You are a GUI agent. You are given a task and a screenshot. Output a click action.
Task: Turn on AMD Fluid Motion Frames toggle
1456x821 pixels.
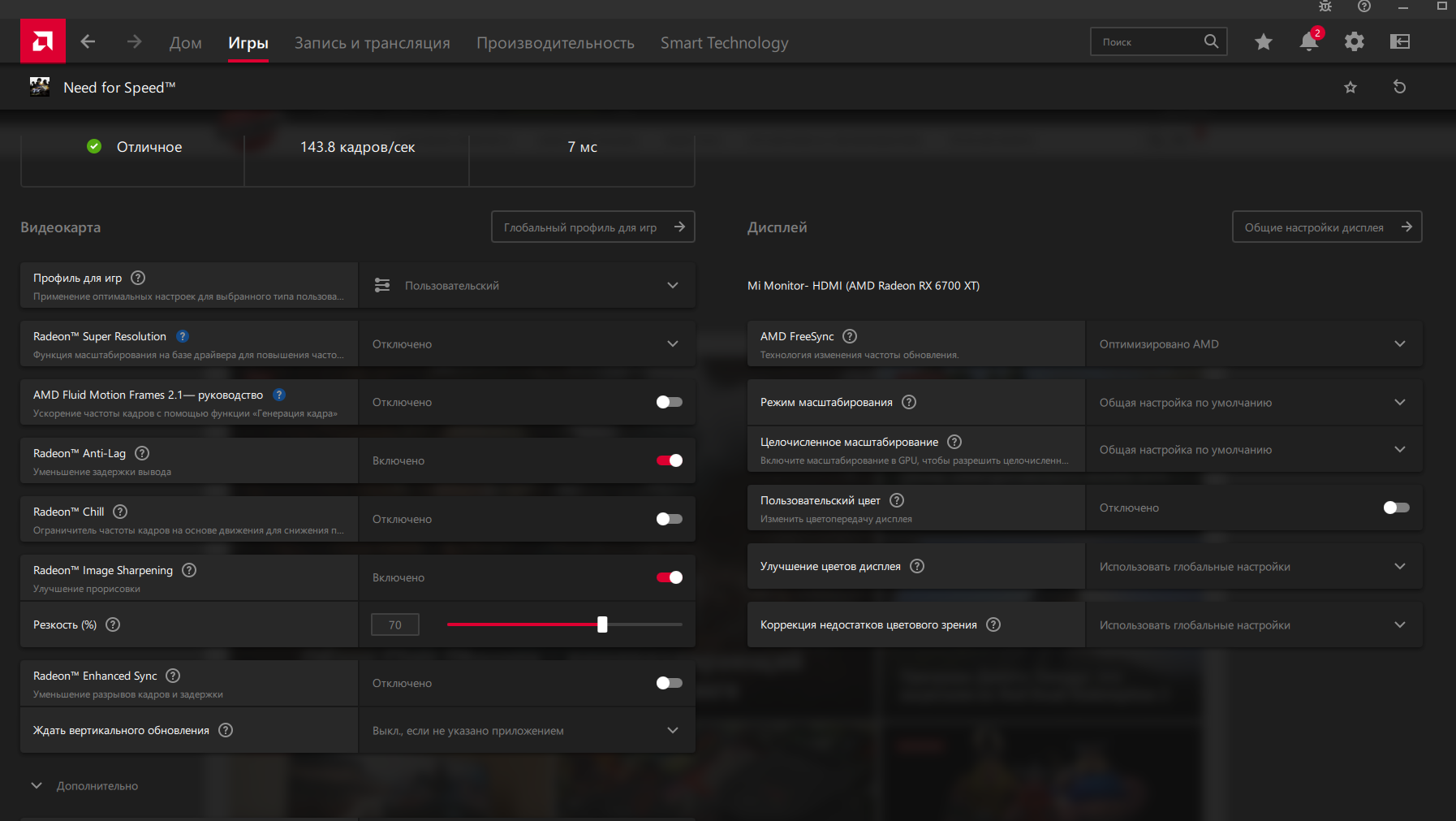[669, 402]
